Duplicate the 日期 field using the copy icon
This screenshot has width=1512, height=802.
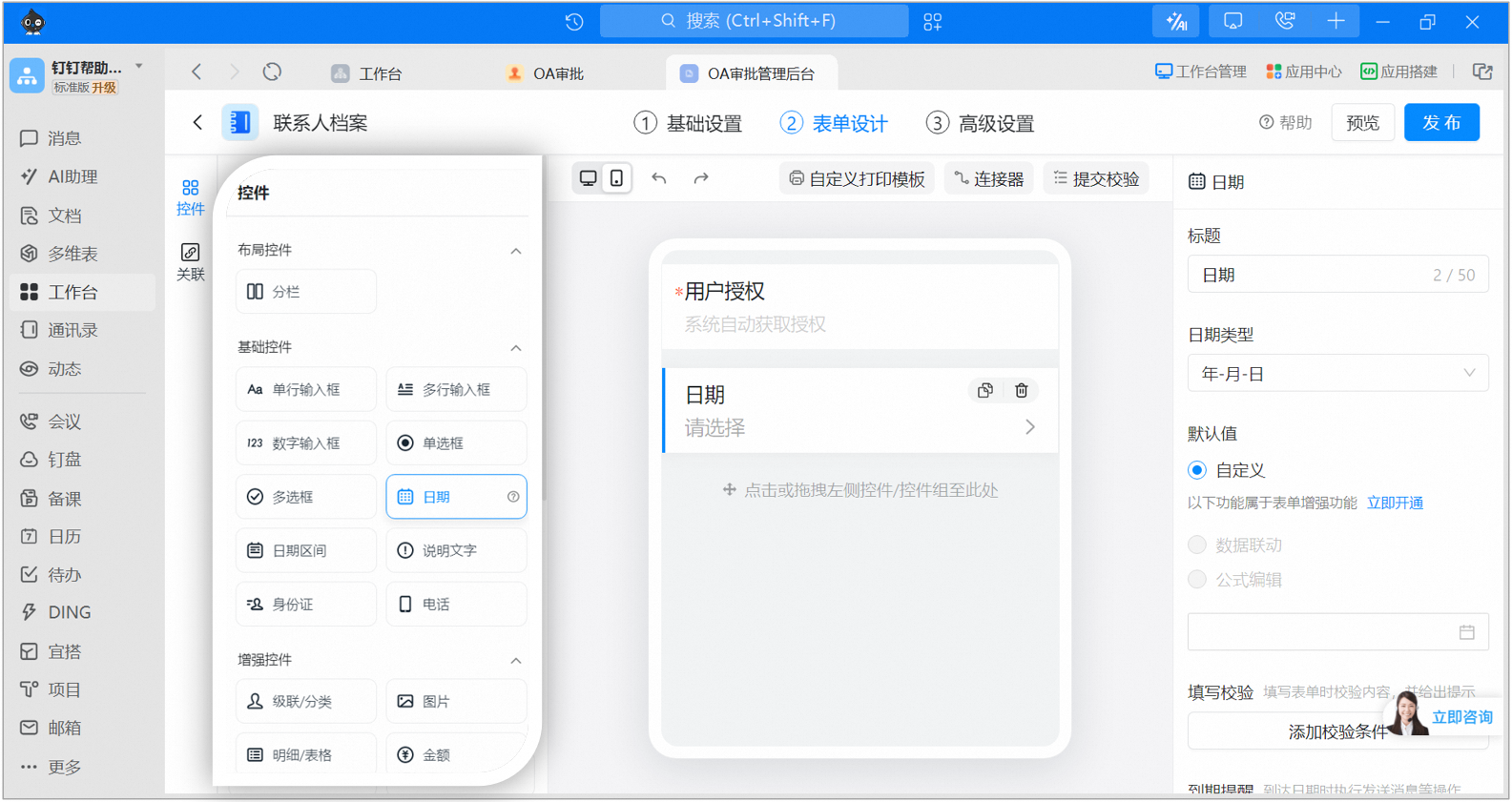point(985,391)
